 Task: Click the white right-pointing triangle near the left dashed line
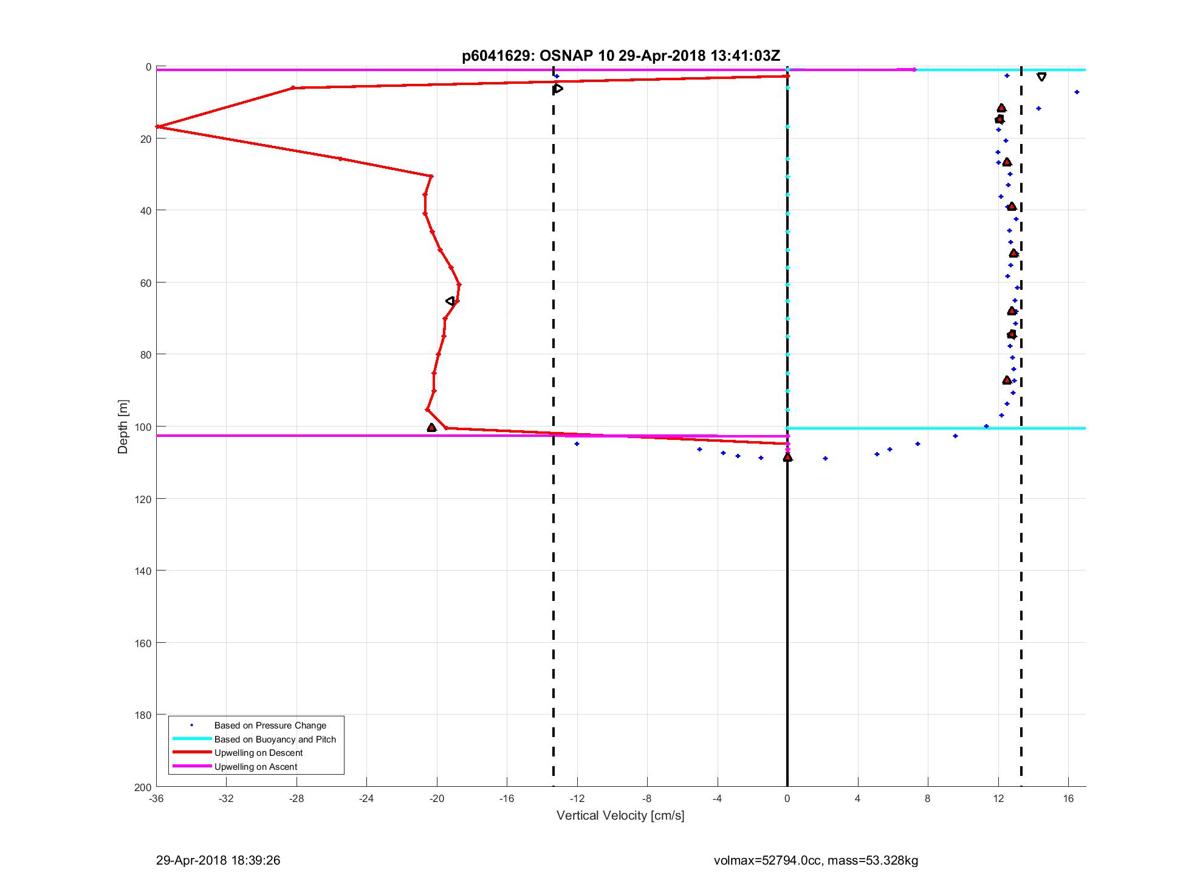click(558, 89)
